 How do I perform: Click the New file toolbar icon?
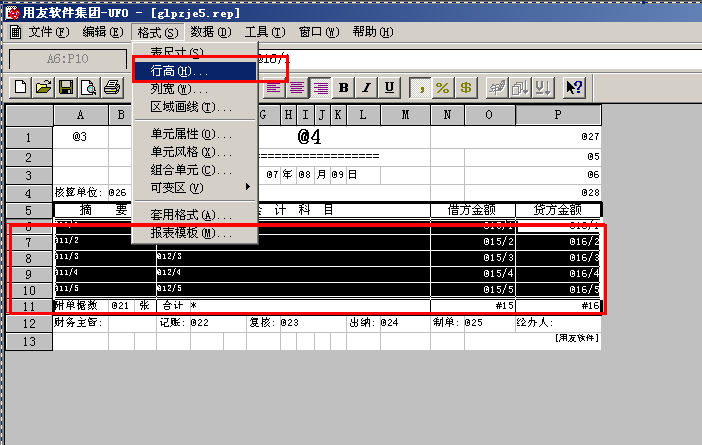click(20, 88)
